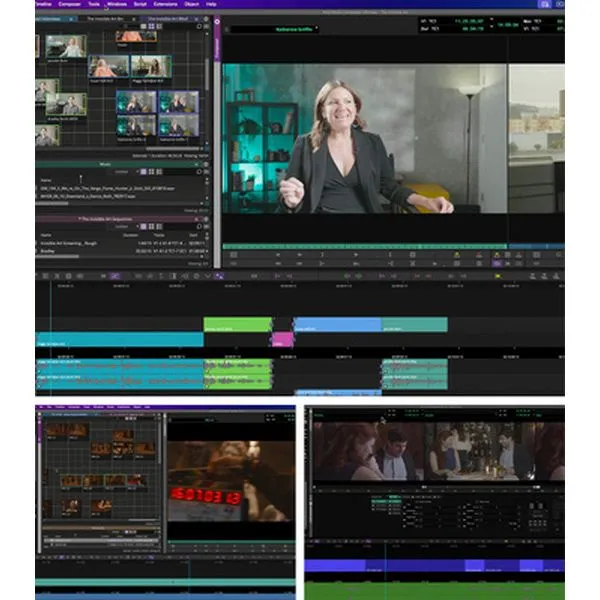
Task: Open the Sequences bin Untitled view dropdown
Action: (126, 227)
